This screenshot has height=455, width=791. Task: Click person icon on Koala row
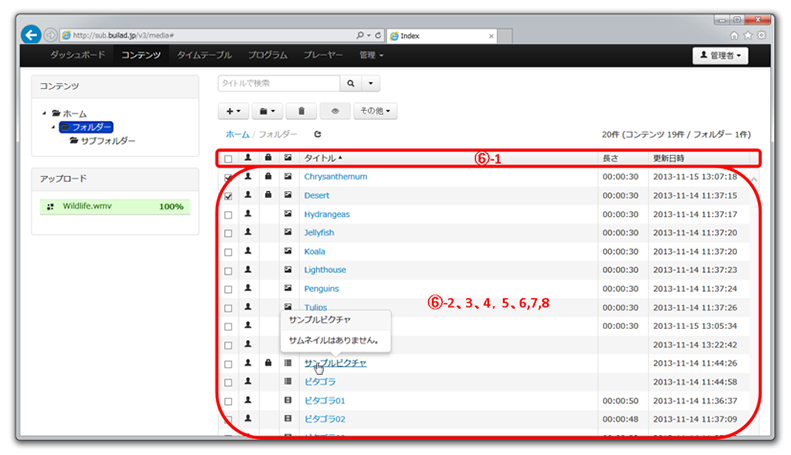point(248,251)
